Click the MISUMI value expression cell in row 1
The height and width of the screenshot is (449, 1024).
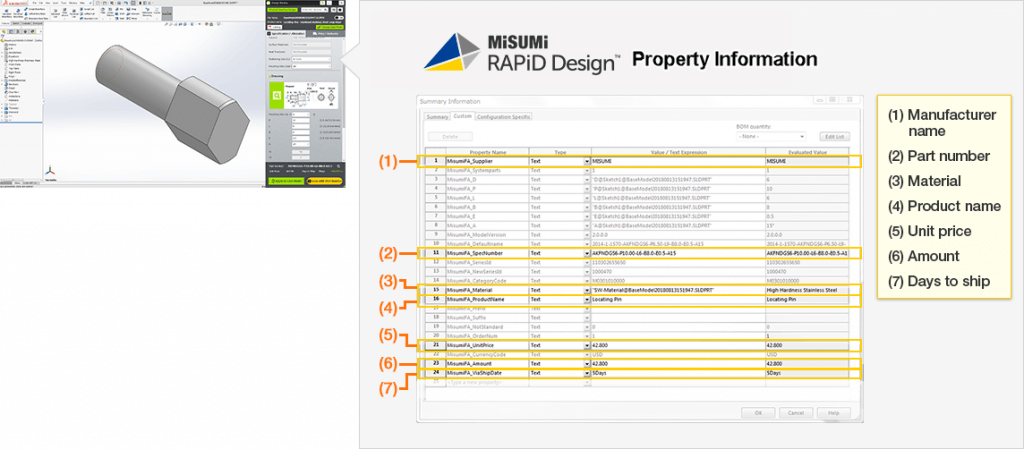coord(678,161)
